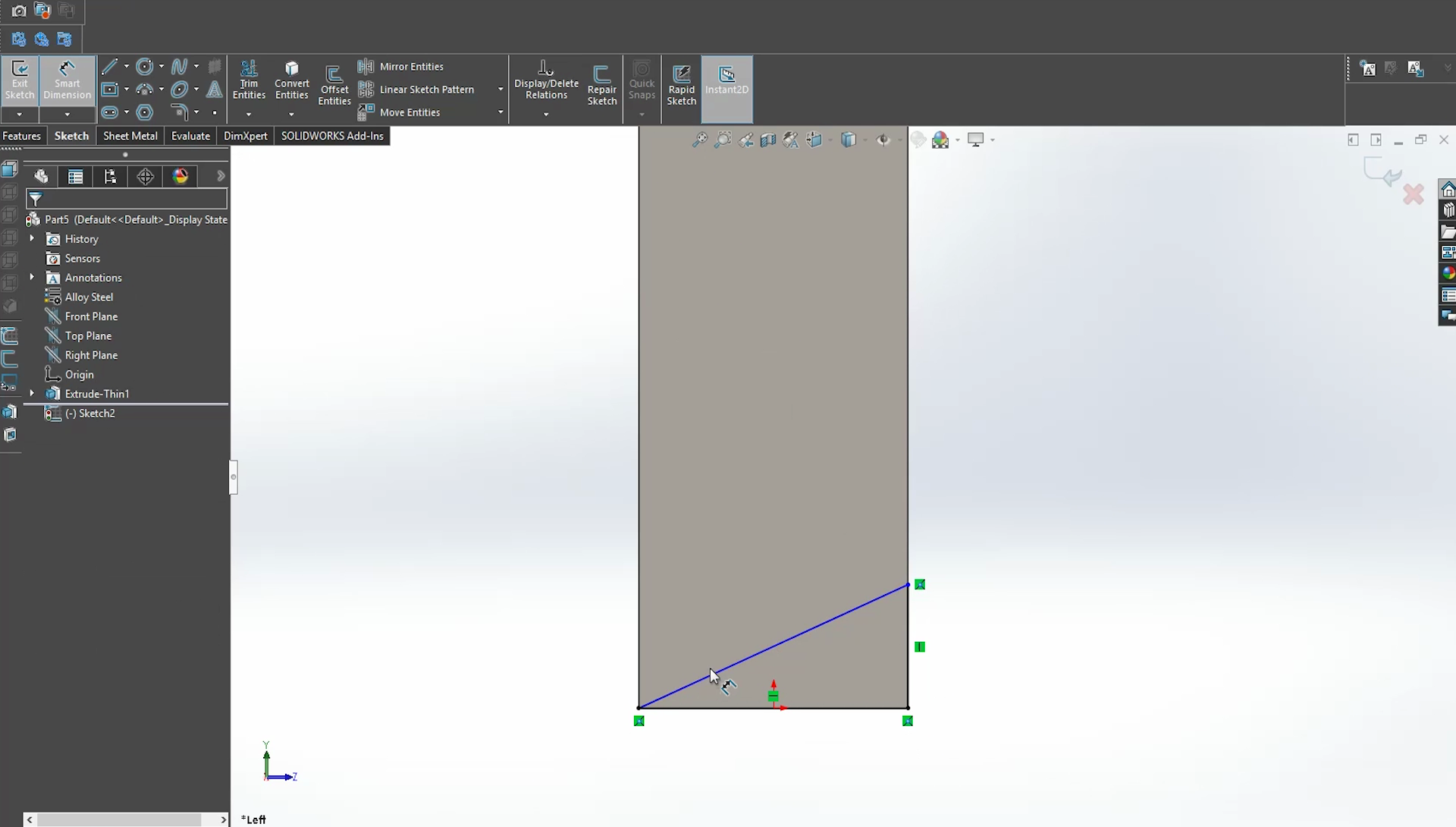This screenshot has width=1456, height=827.
Task: Click Zoom to Area icon
Action: tap(723, 140)
